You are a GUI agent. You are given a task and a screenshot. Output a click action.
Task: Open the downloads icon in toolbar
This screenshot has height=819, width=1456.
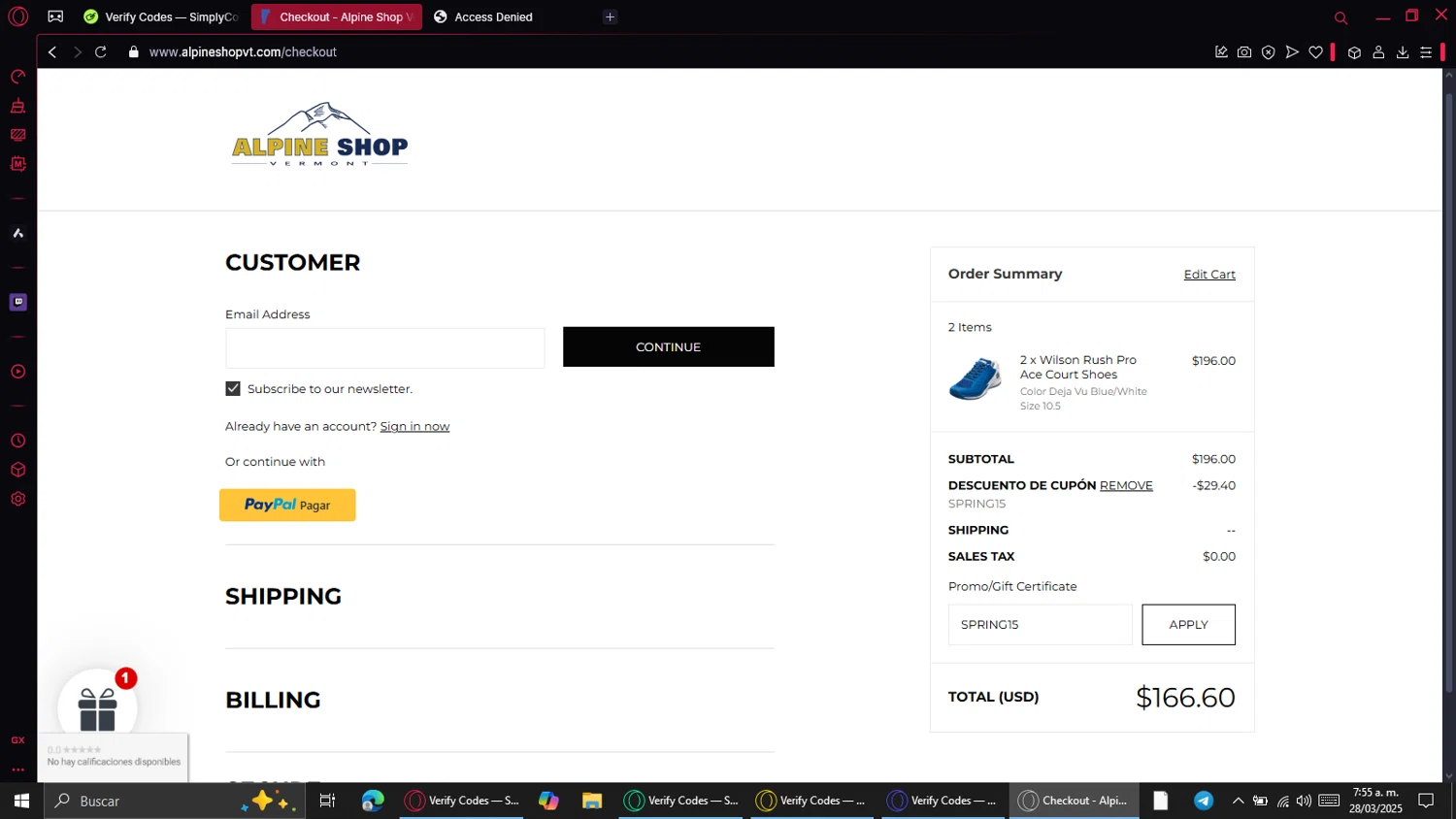[x=1403, y=52]
